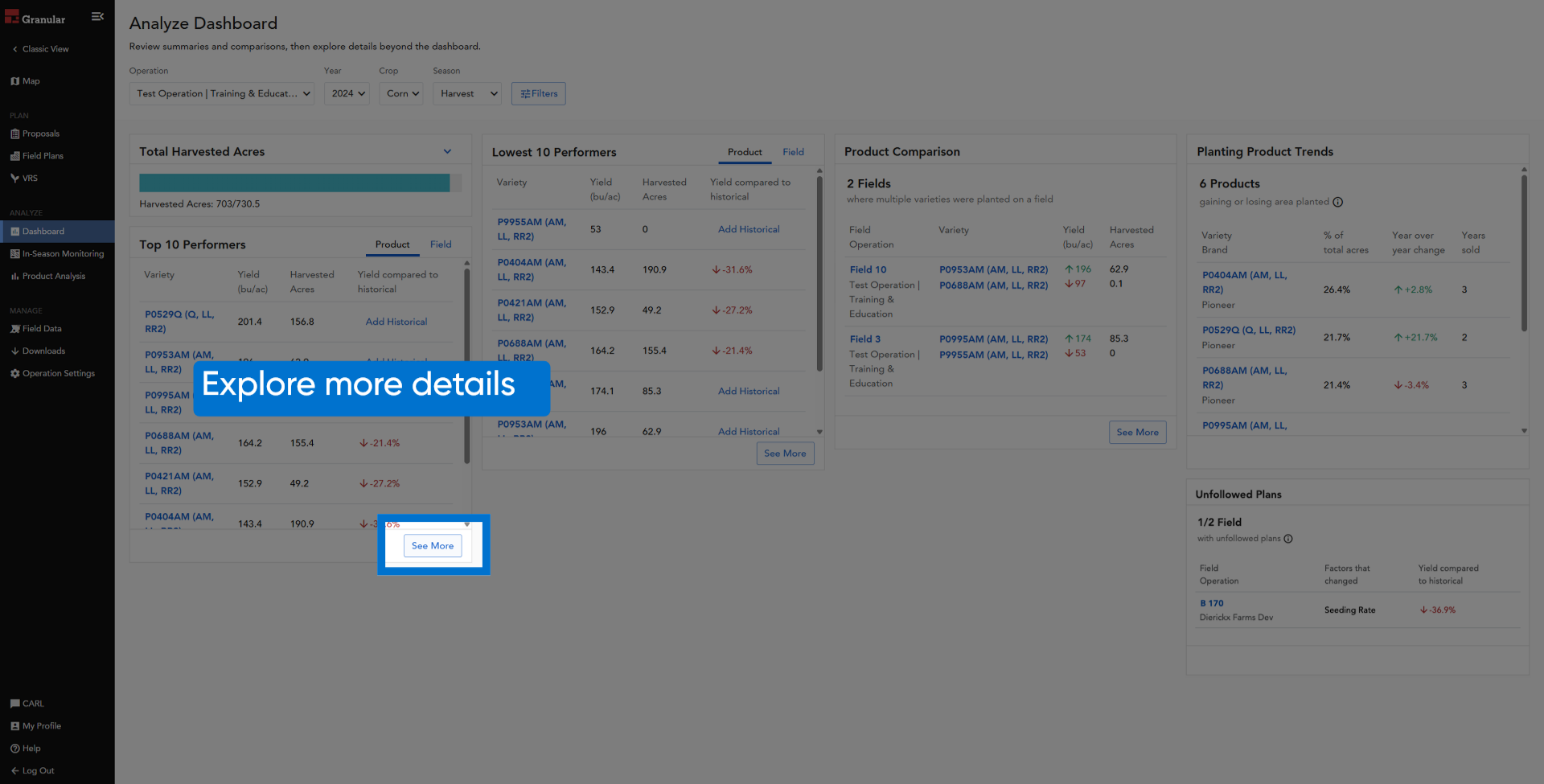
Task: Select Field tab in Lowest 10 Performers
Action: coord(794,152)
